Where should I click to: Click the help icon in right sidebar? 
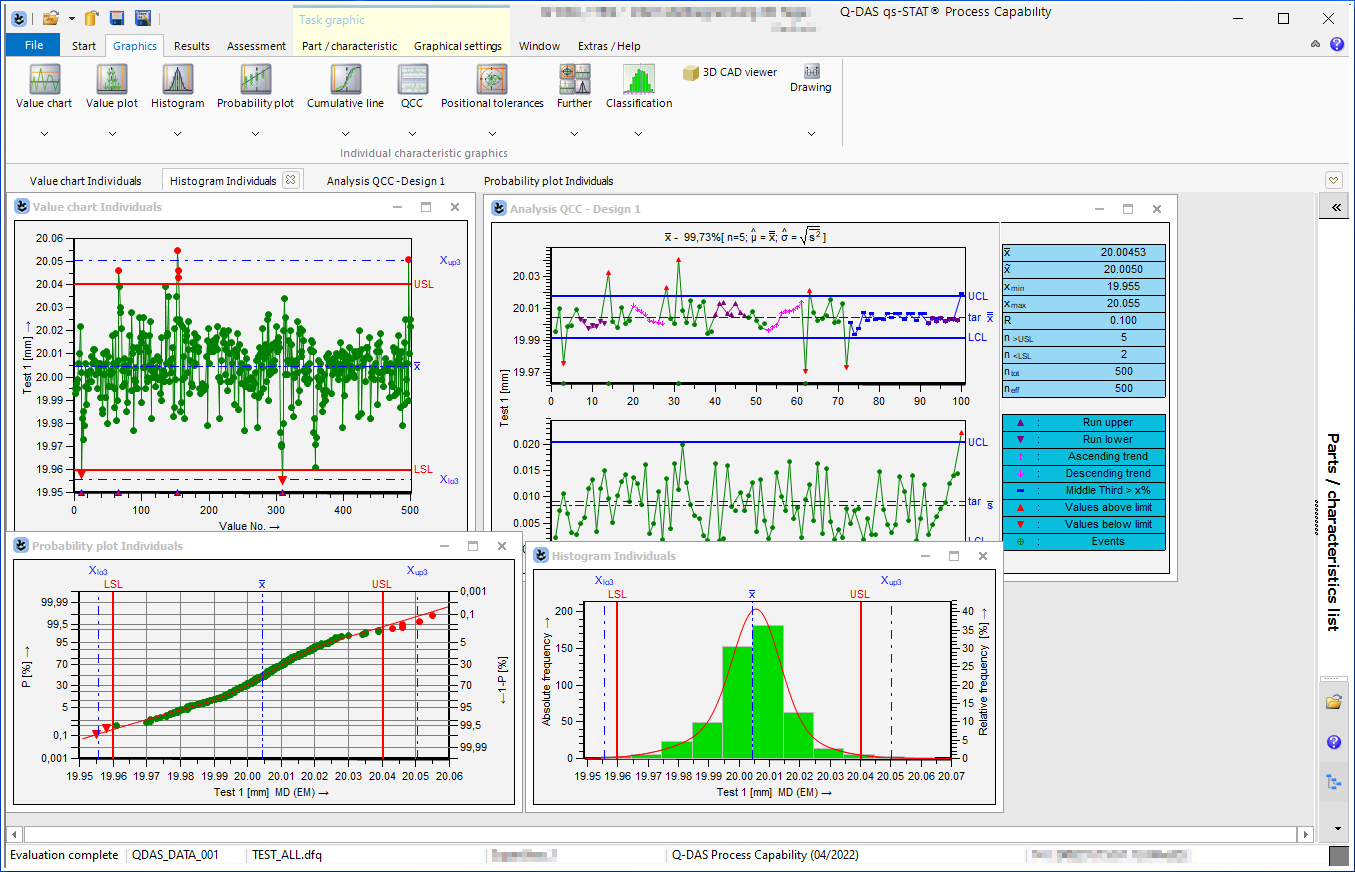[x=1333, y=742]
